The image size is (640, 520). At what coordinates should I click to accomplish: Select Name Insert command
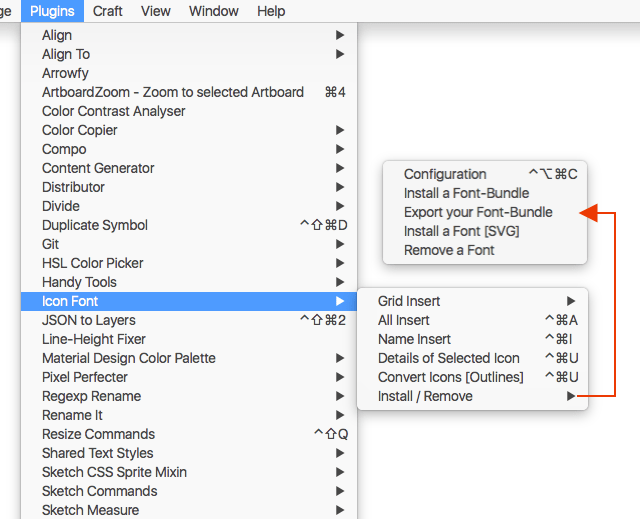click(x=414, y=339)
